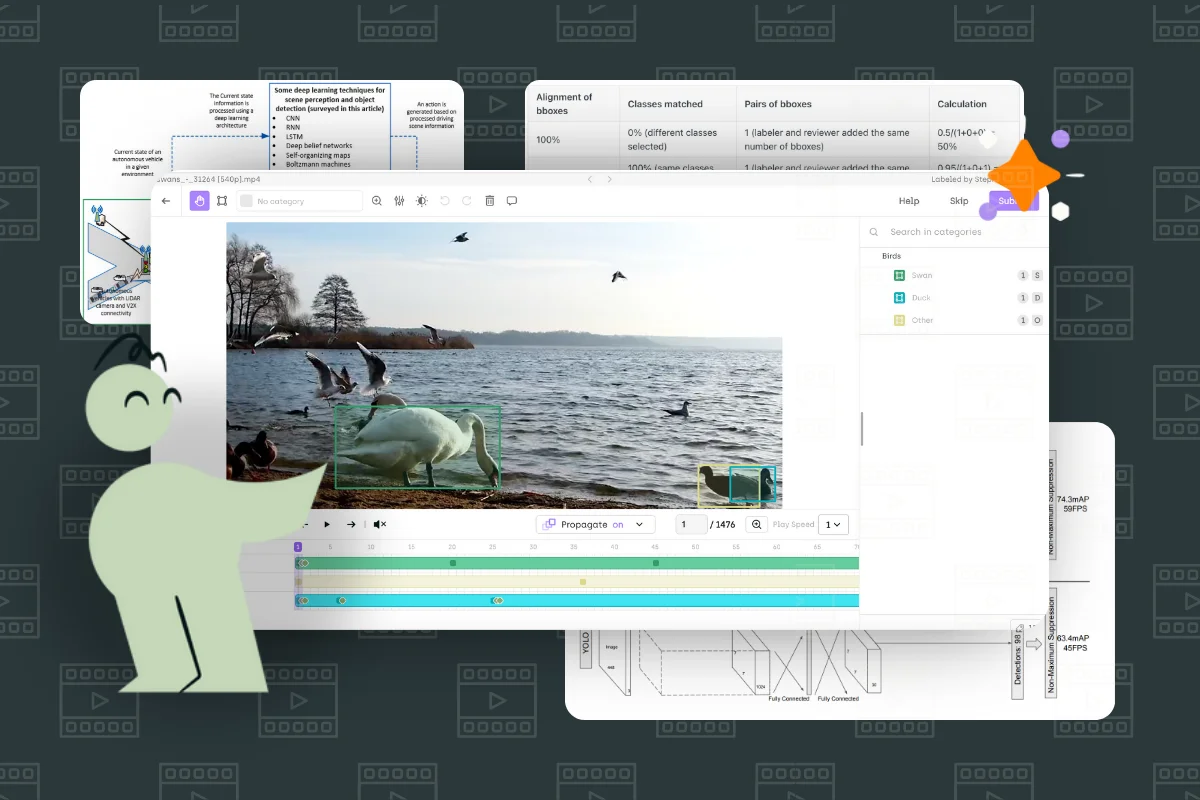Select the hand panning tool

pyautogui.click(x=199, y=200)
